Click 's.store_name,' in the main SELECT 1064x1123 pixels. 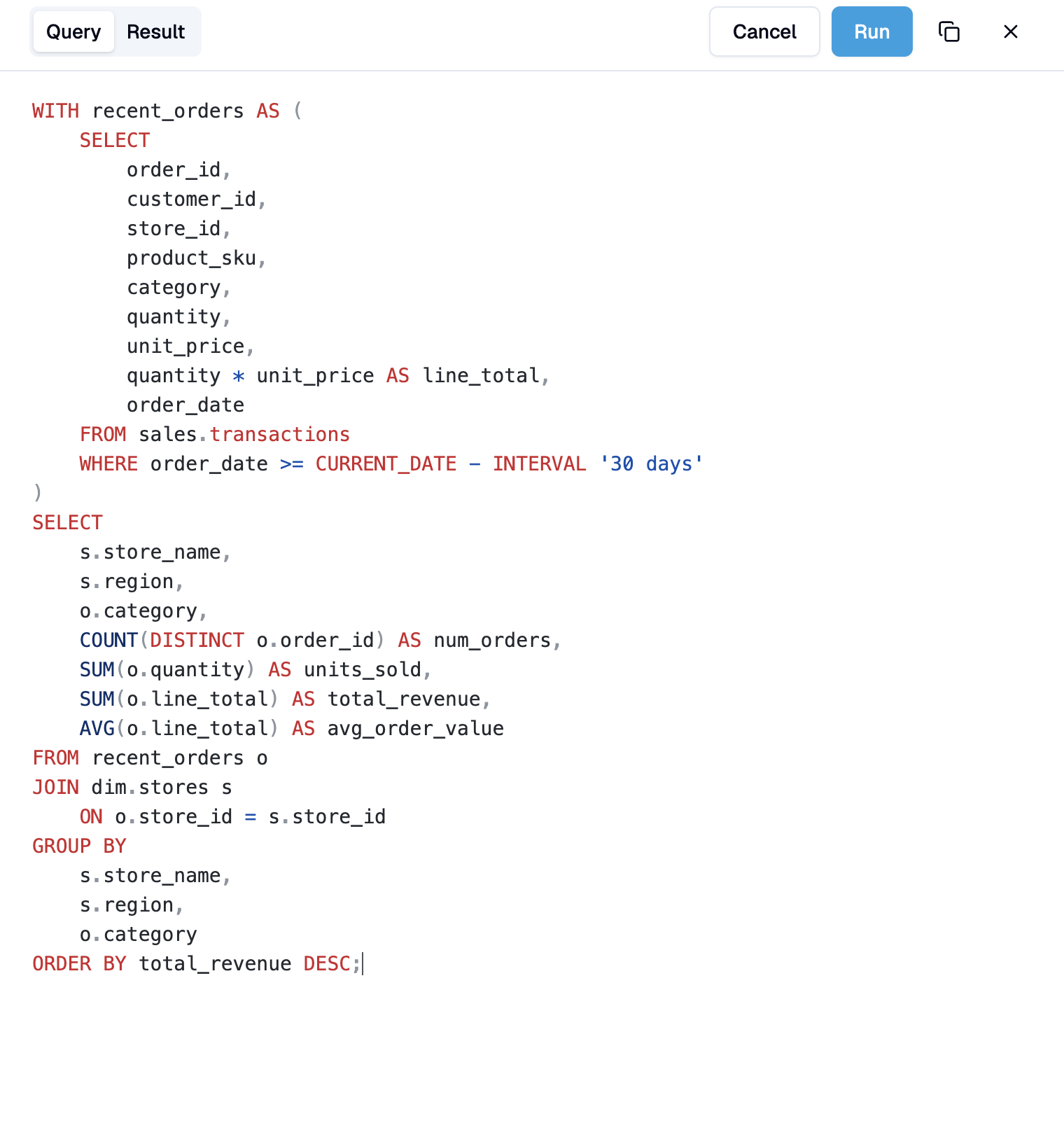tap(155, 552)
